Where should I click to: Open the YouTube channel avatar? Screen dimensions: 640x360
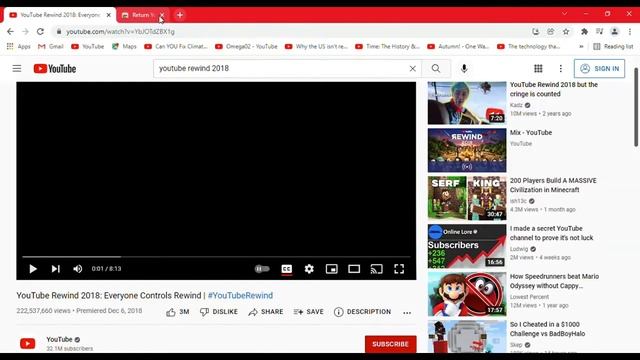click(28, 344)
